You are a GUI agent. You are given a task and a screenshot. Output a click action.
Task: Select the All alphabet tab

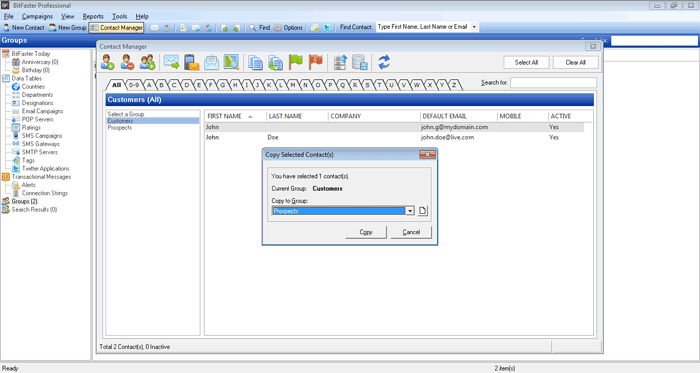tap(116, 85)
